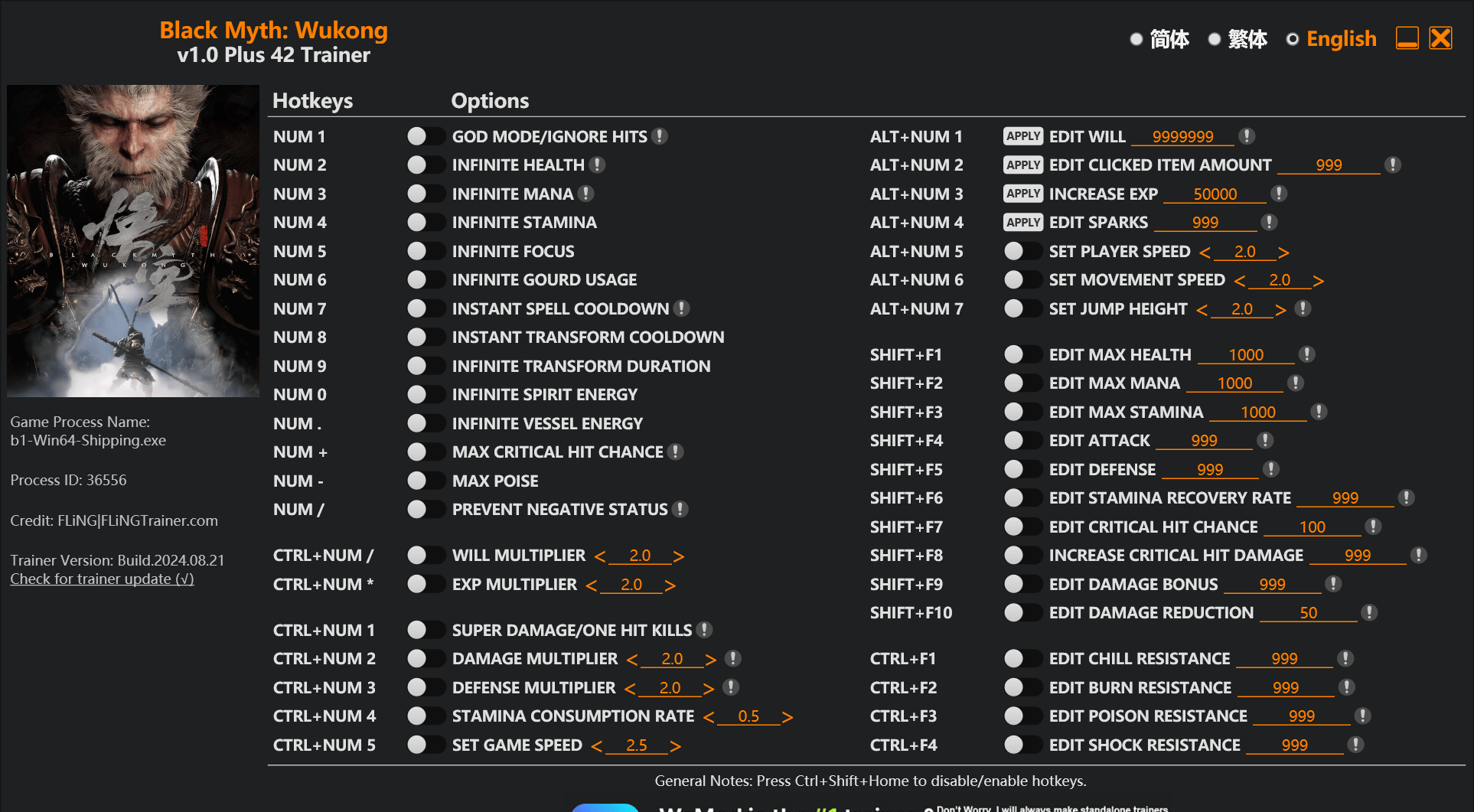Click the Edit Poison Resistance value field
Viewport: 1474px width, 812px height.
tap(1302, 716)
